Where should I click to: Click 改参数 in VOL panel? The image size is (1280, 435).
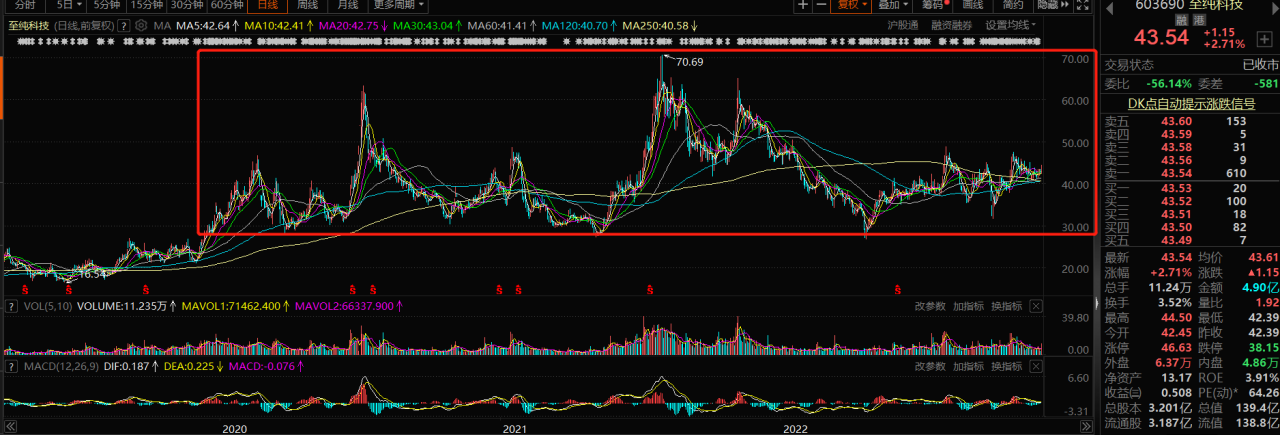coord(929,306)
